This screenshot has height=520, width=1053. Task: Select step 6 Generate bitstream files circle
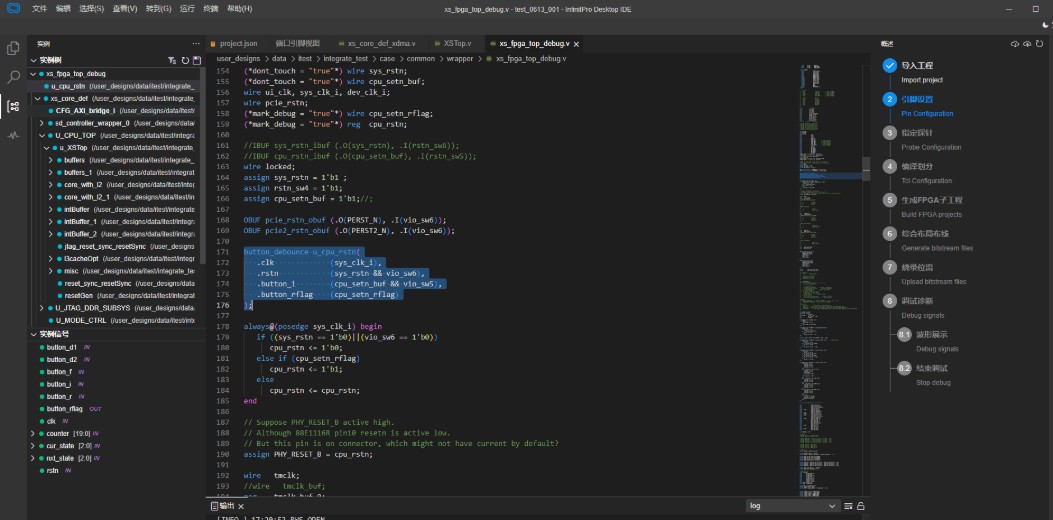[890, 234]
